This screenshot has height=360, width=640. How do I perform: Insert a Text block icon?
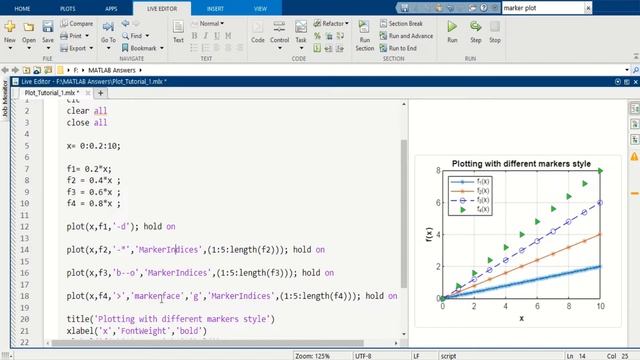click(x=178, y=27)
